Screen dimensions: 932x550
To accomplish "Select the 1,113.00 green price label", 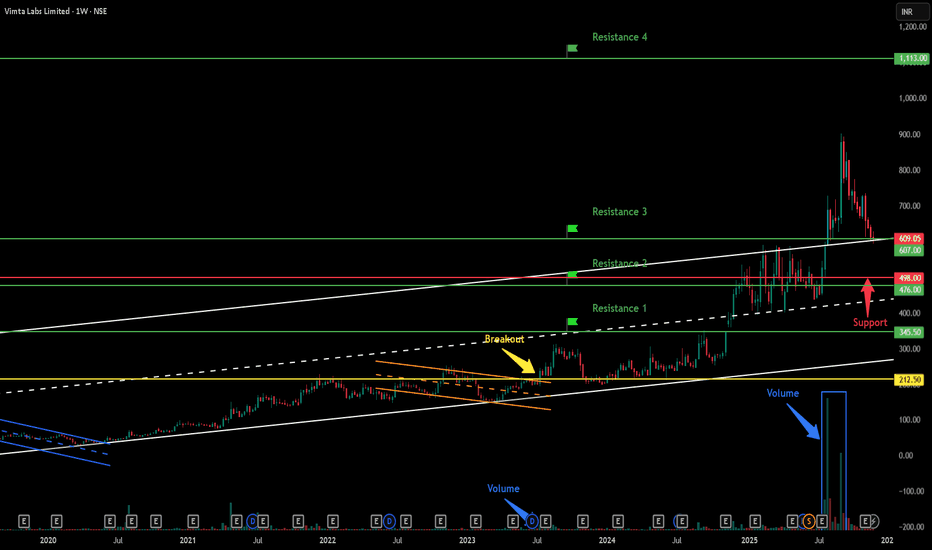I will click(x=912, y=58).
